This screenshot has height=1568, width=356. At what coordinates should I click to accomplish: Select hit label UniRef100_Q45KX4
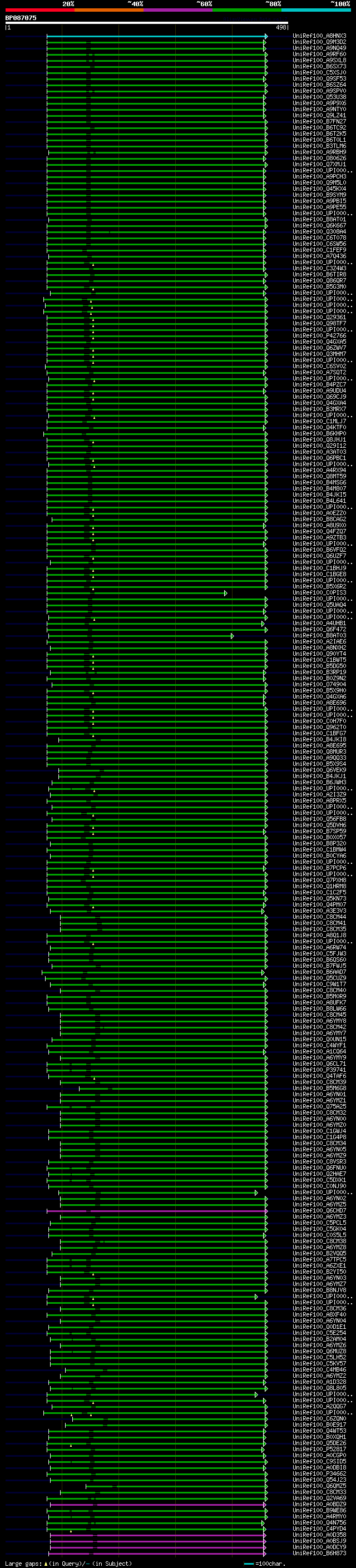point(319,189)
